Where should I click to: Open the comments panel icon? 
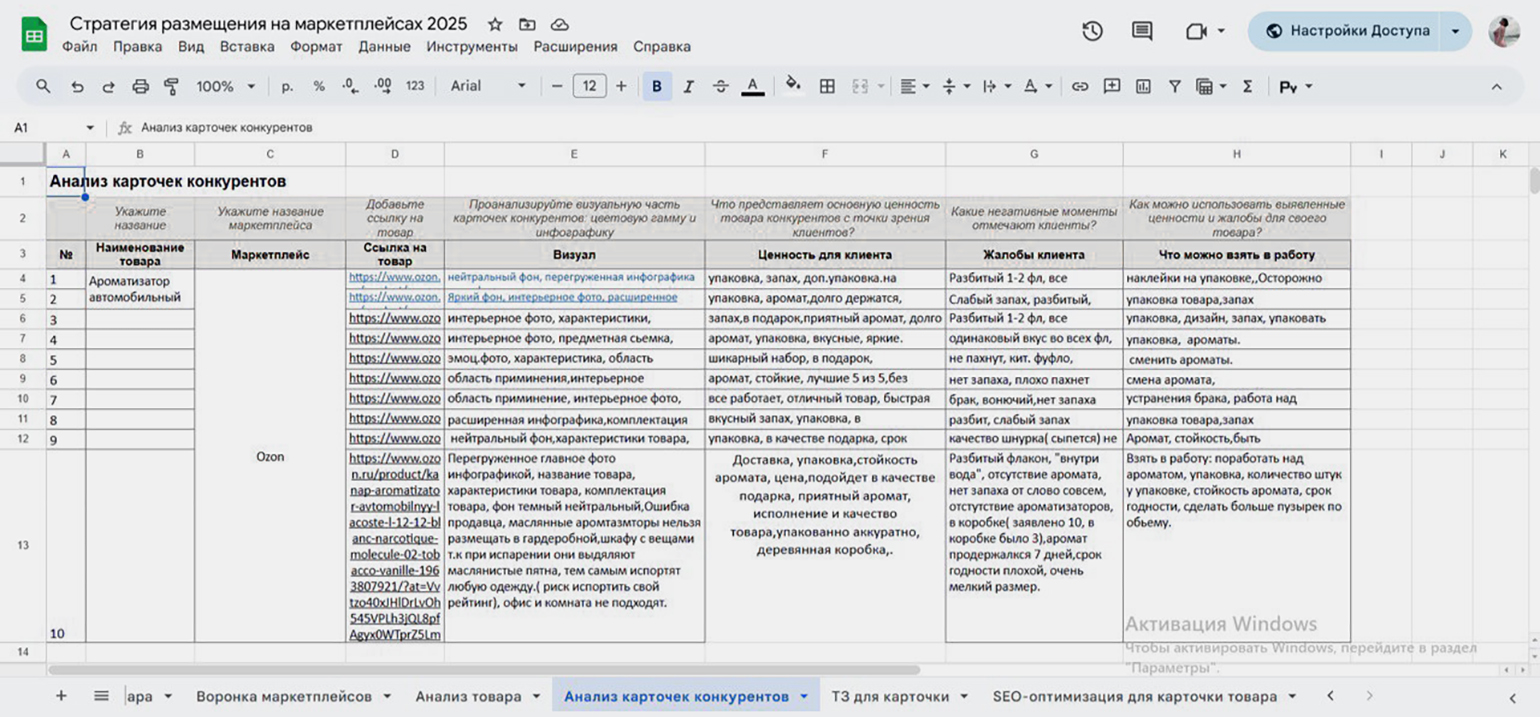point(1142,31)
